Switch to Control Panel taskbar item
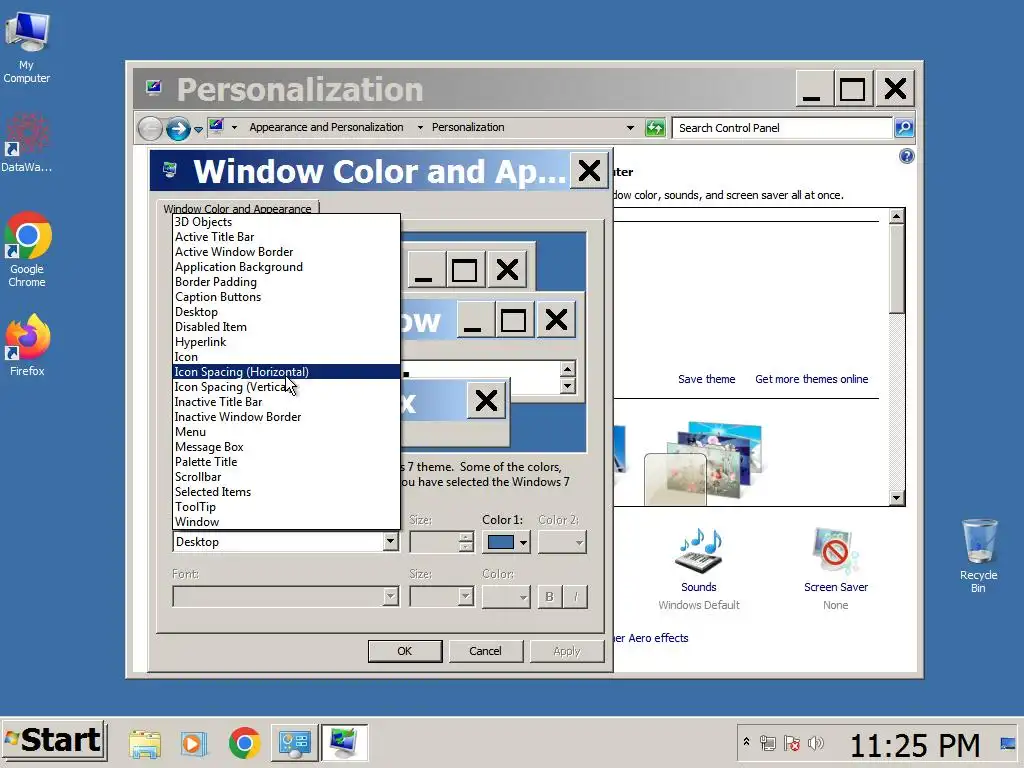1024x768 pixels. click(x=294, y=743)
